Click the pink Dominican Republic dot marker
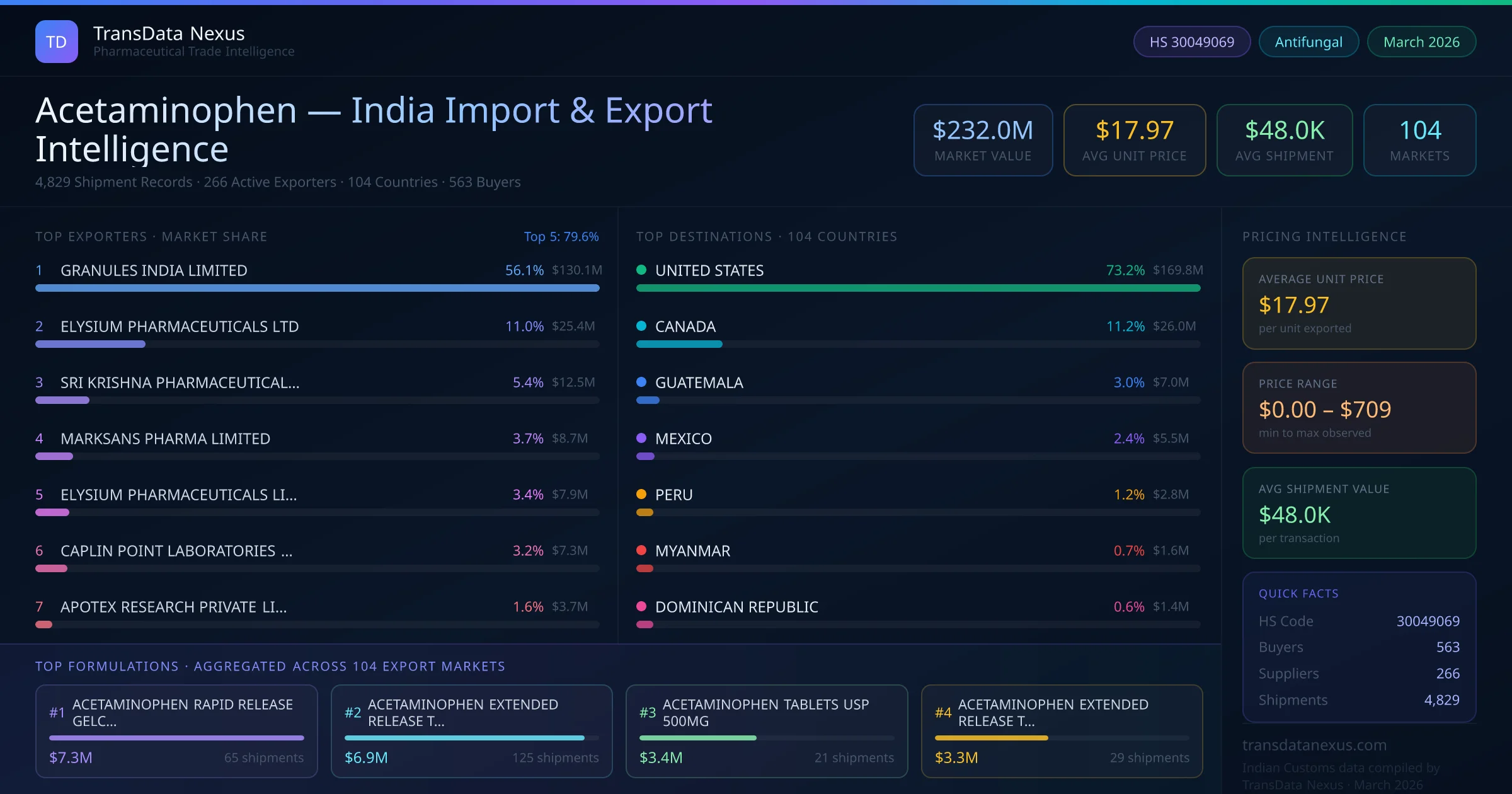The height and width of the screenshot is (794, 1512). (x=641, y=606)
